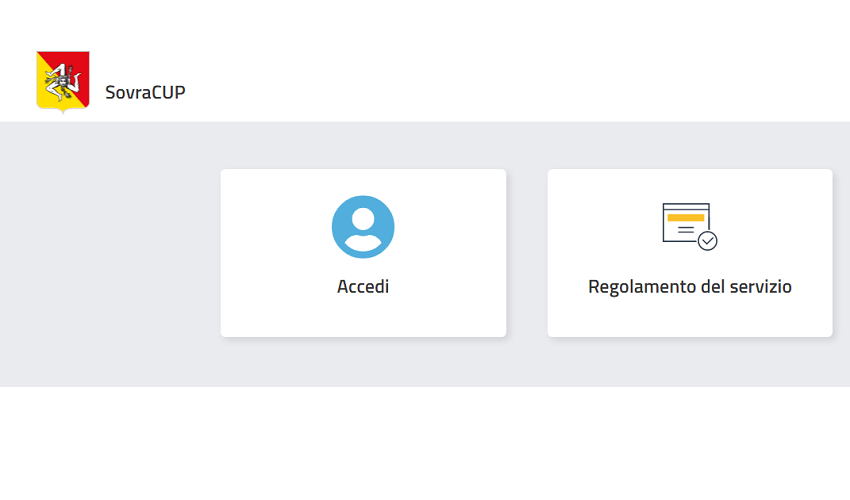This screenshot has width=850, height=500.
Task: Click the document icon above Regolamento
Action: tap(690, 227)
